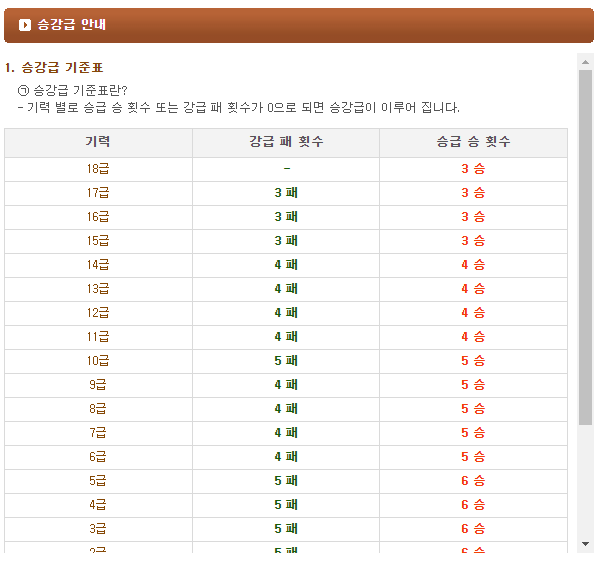Select the 12급 rank cell
The width and height of the screenshot is (596, 561).
(x=98, y=313)
